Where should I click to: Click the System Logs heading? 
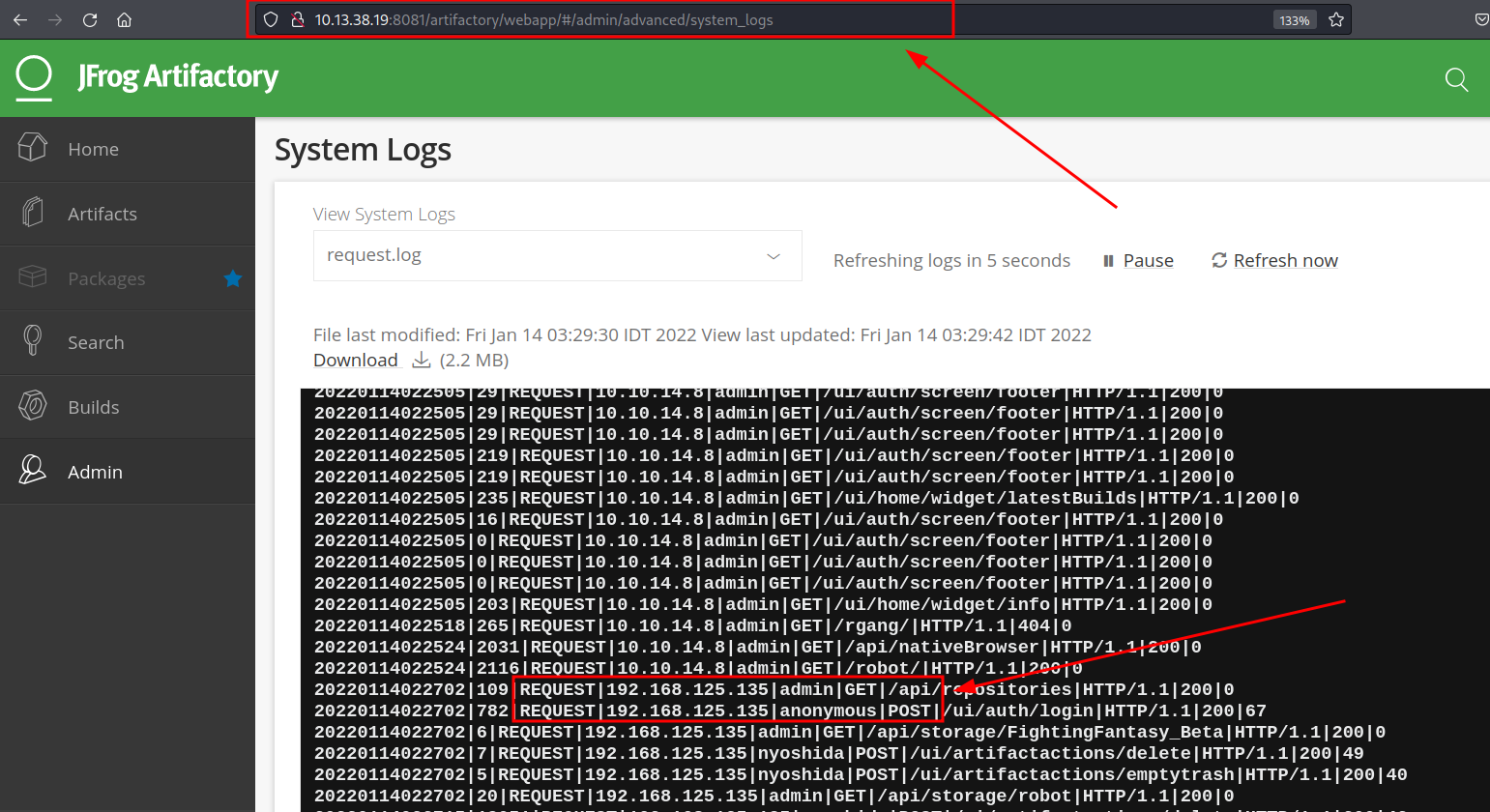tap(363, 150)
